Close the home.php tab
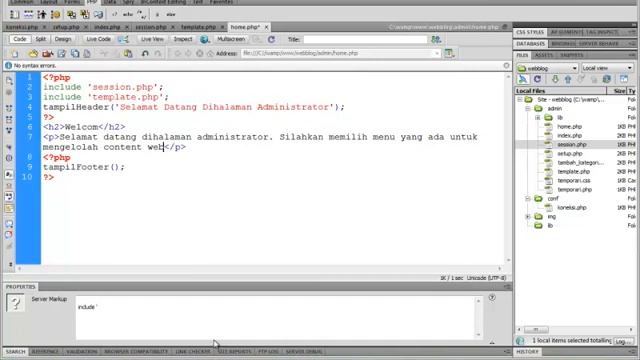The height and width of the screenshot is (360, 640). click(266, 27)
